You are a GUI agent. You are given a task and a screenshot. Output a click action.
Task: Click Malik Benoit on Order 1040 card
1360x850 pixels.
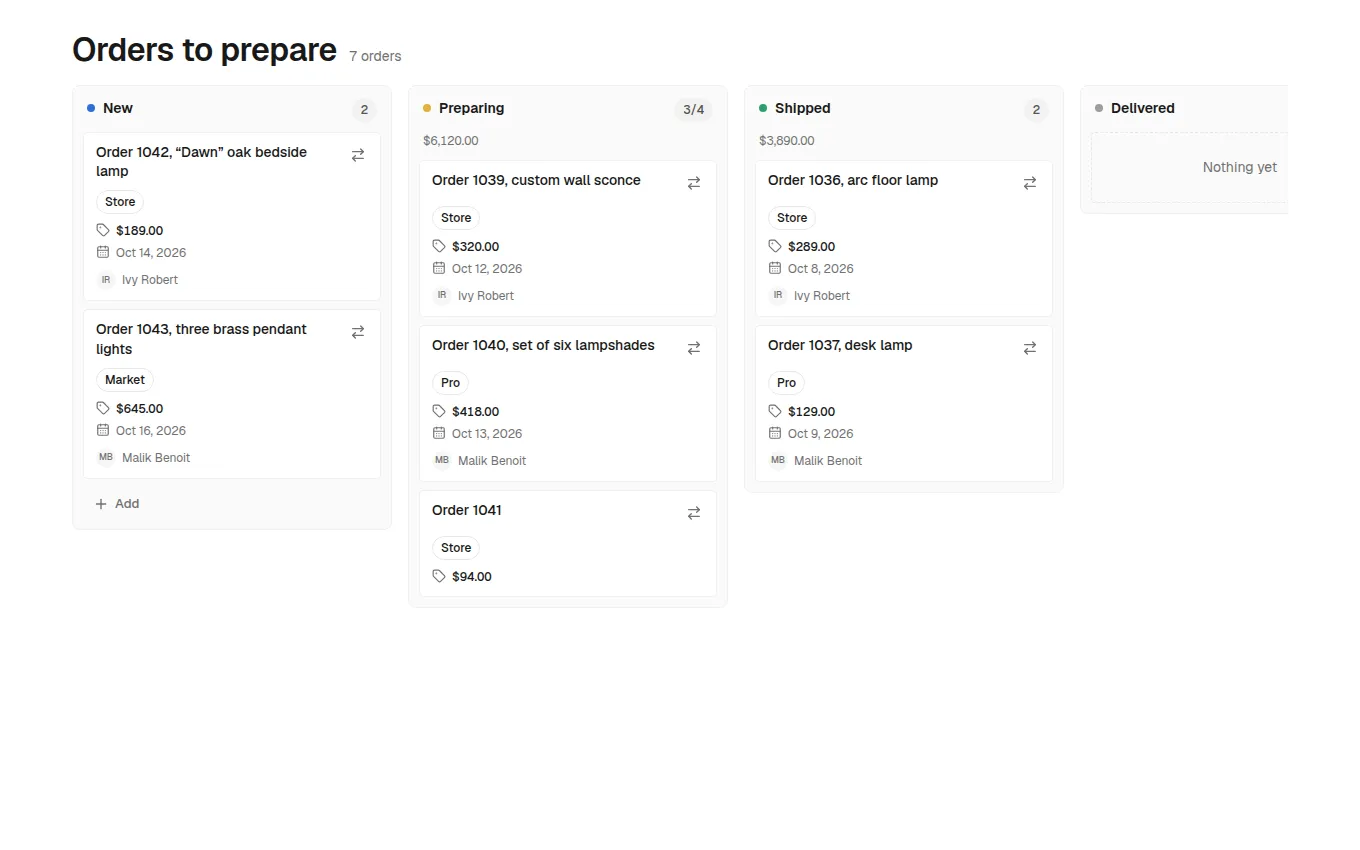(492, 461)
